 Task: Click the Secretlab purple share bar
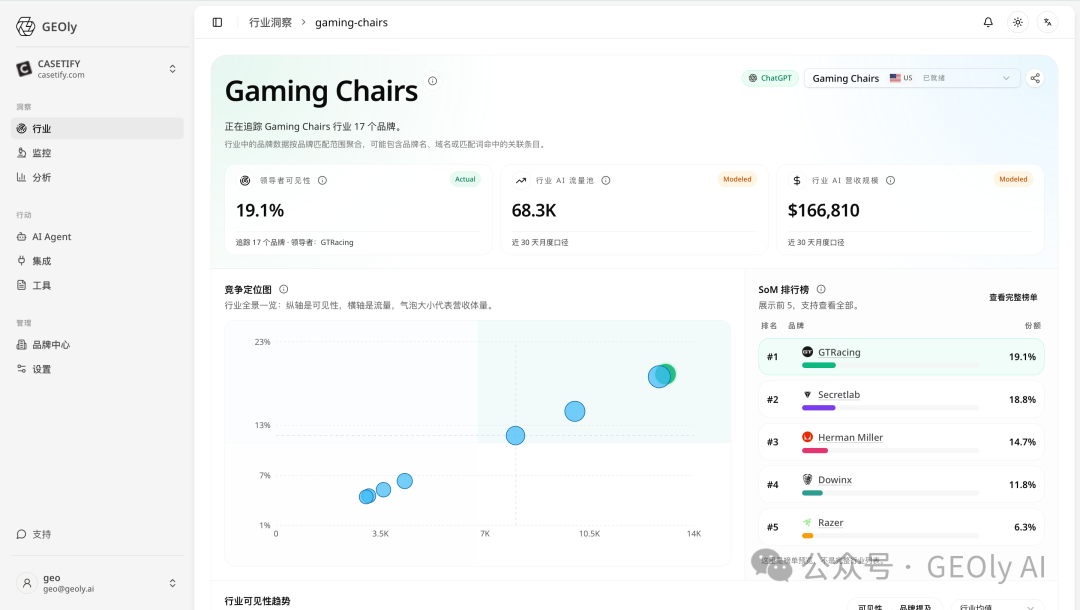tap(818, 408)
